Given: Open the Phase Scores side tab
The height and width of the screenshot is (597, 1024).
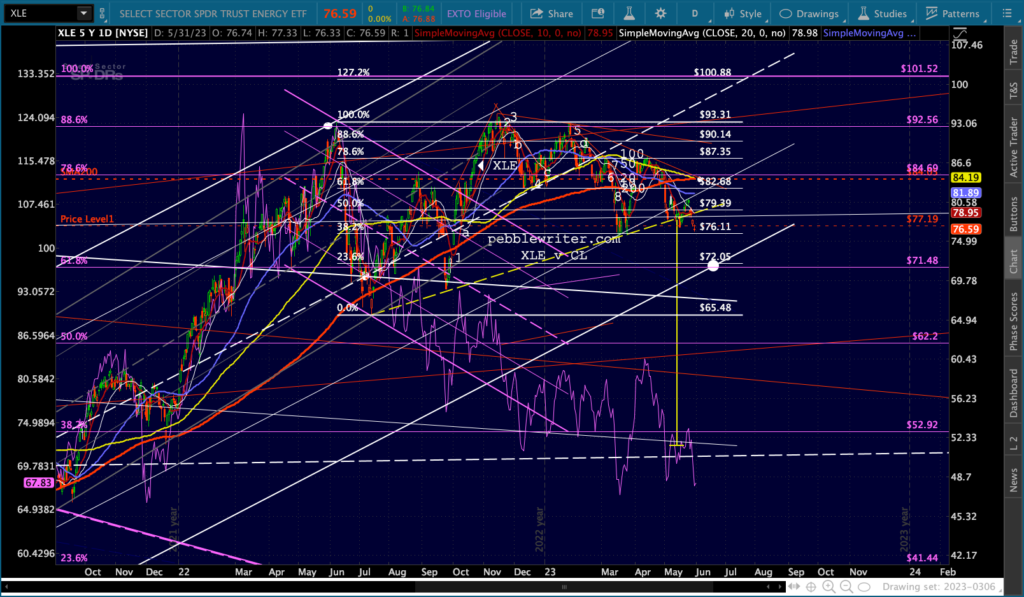Looking at the screenshot, I should pos(1014,320).
